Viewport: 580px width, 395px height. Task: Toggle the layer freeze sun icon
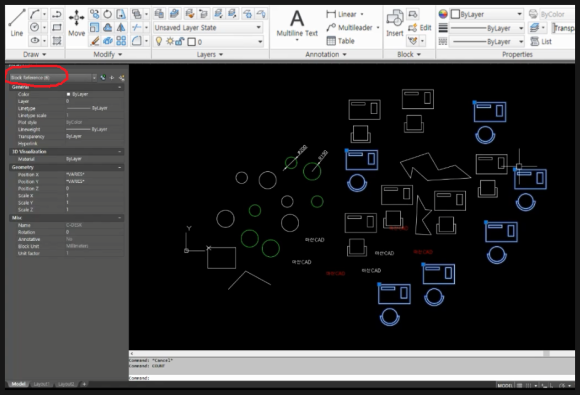[x=170, y=41]
